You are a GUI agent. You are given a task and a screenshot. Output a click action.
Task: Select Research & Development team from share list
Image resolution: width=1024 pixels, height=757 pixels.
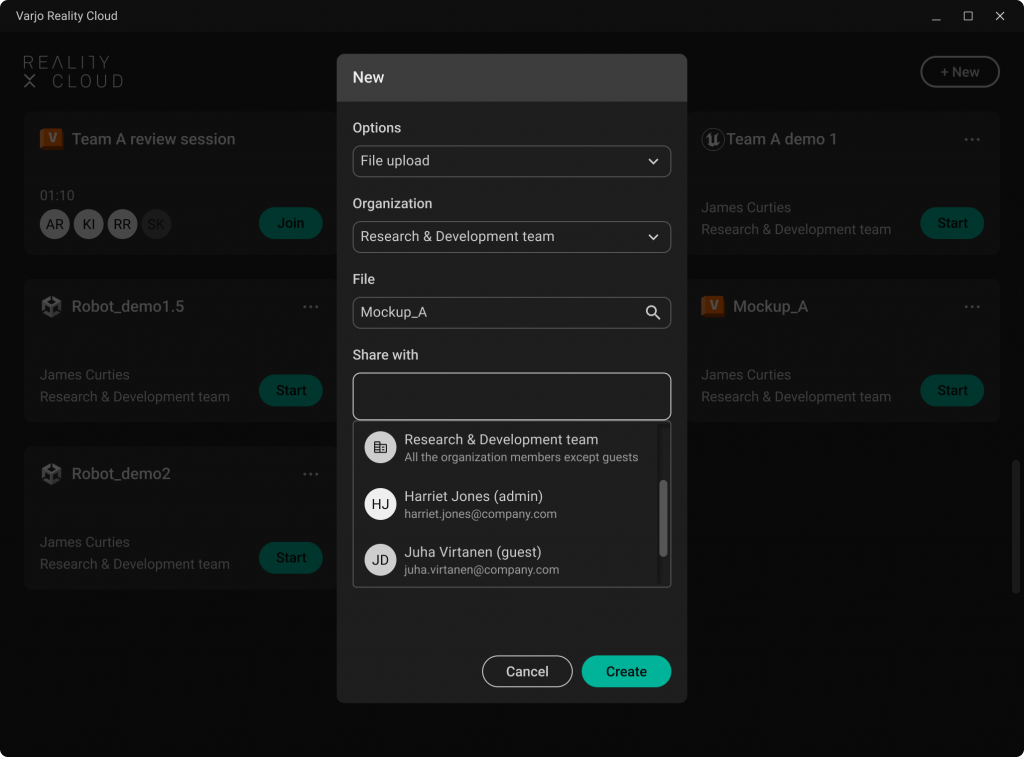coord(520,448)
